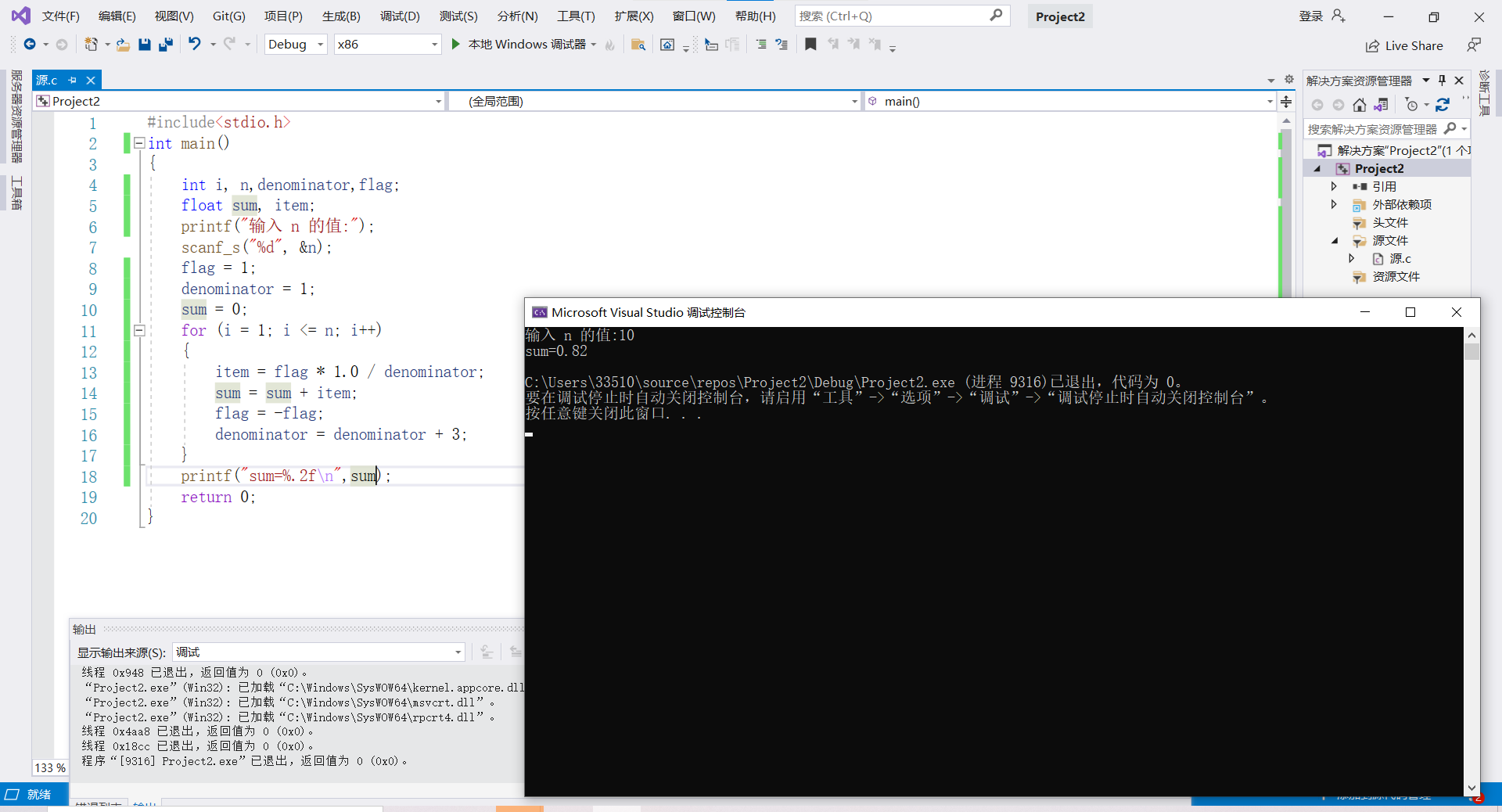Image resolution: width=1502 pixels, height=812 pixels.
Task: Expand the 引用 references node
Action: (x=1334, y=186)
